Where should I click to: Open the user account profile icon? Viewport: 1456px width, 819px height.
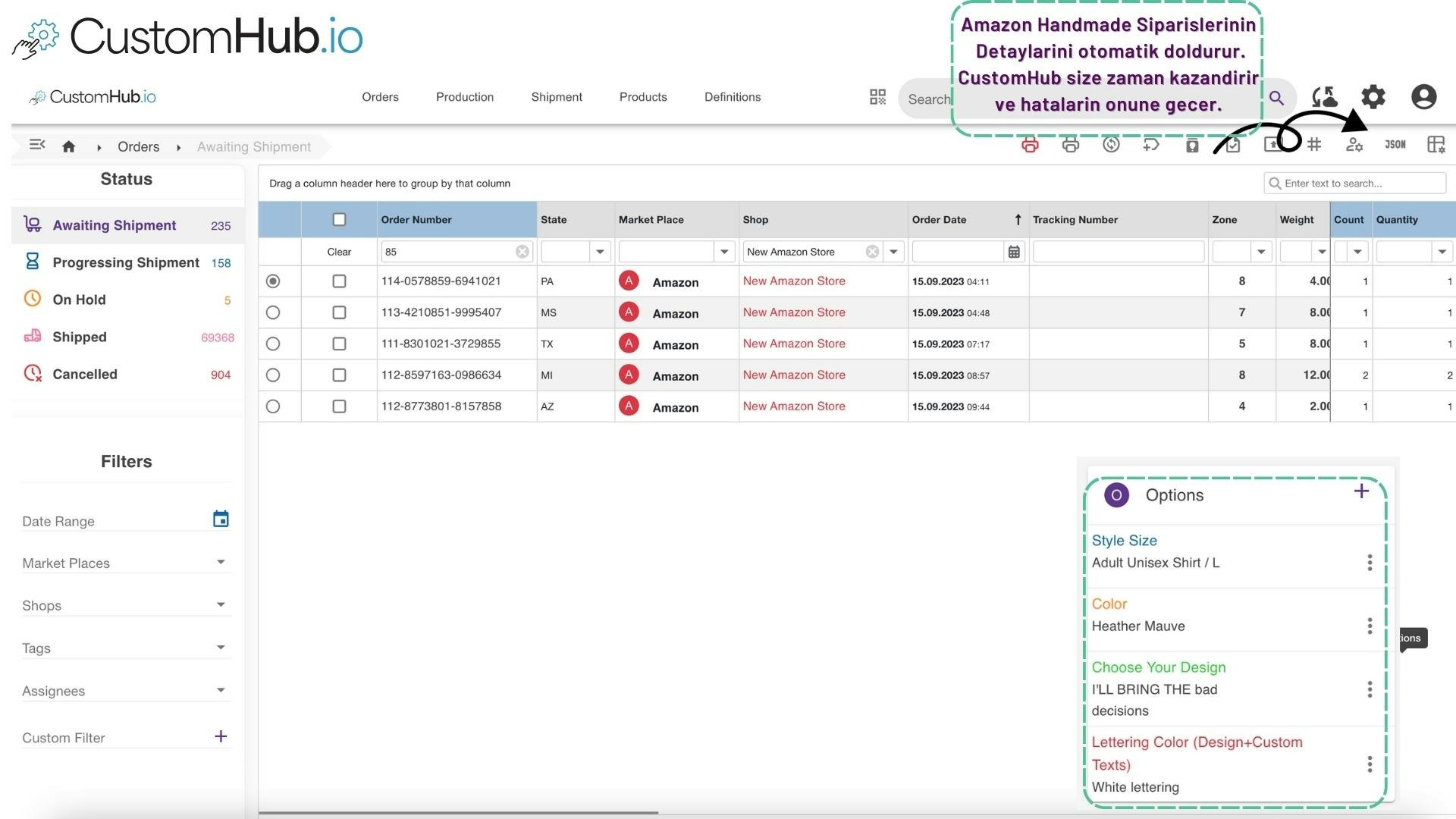tap(1423, 97)
